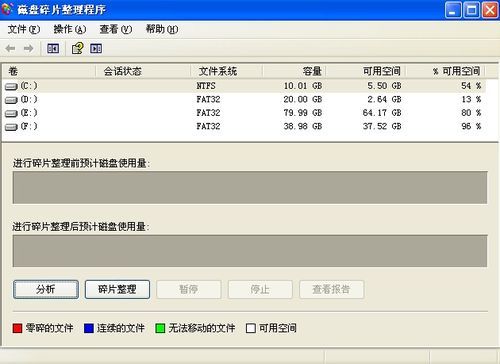This screenshot has width=500, height=364.
Task: Maximize the 磁盘碎片整理程序 window
Action: (x=472, y=10)
